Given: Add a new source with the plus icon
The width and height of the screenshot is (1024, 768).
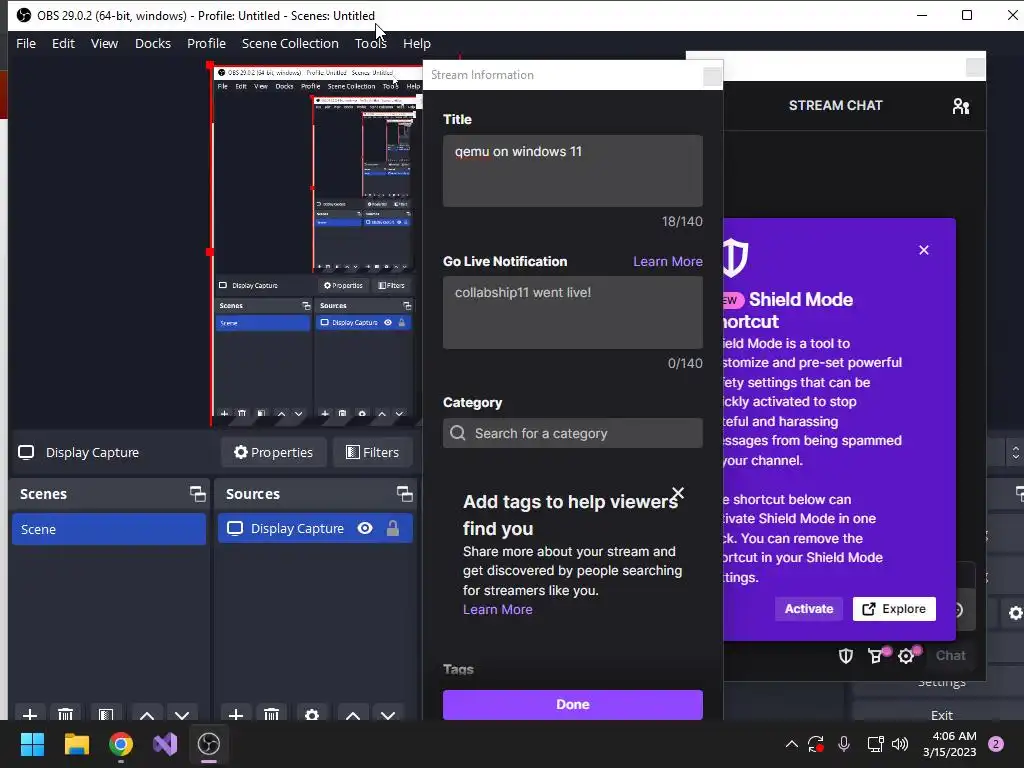Looking at the screenshot, I should [236, 714].
